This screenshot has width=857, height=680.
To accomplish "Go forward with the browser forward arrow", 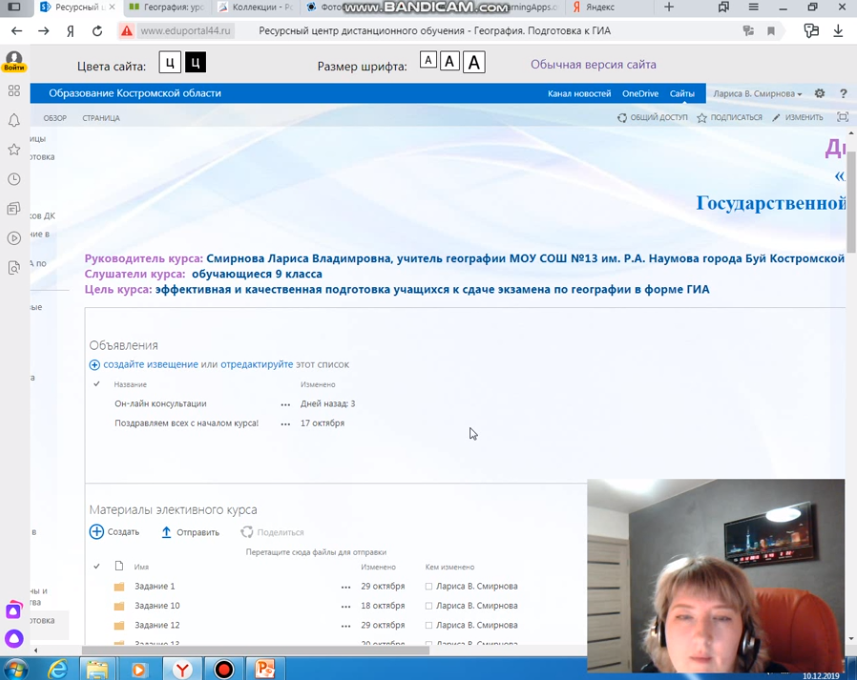I will [43, 31].
